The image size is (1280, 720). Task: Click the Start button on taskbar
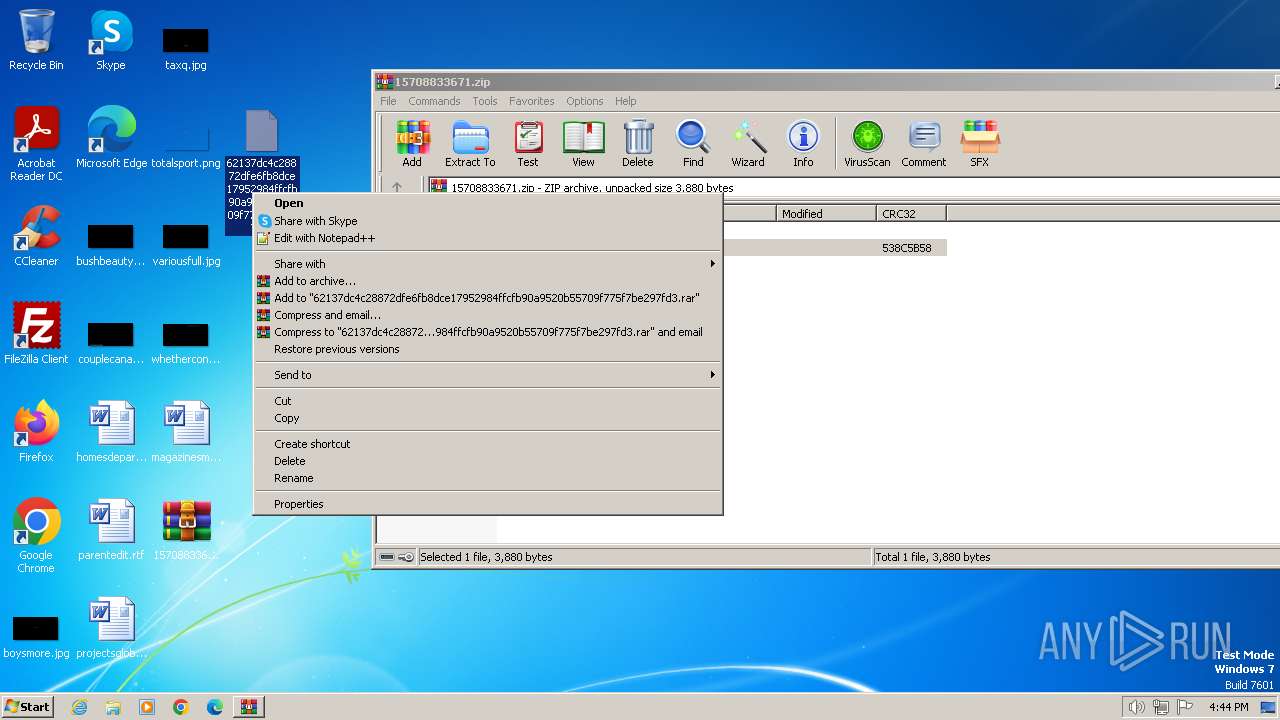tap(27, 706)
